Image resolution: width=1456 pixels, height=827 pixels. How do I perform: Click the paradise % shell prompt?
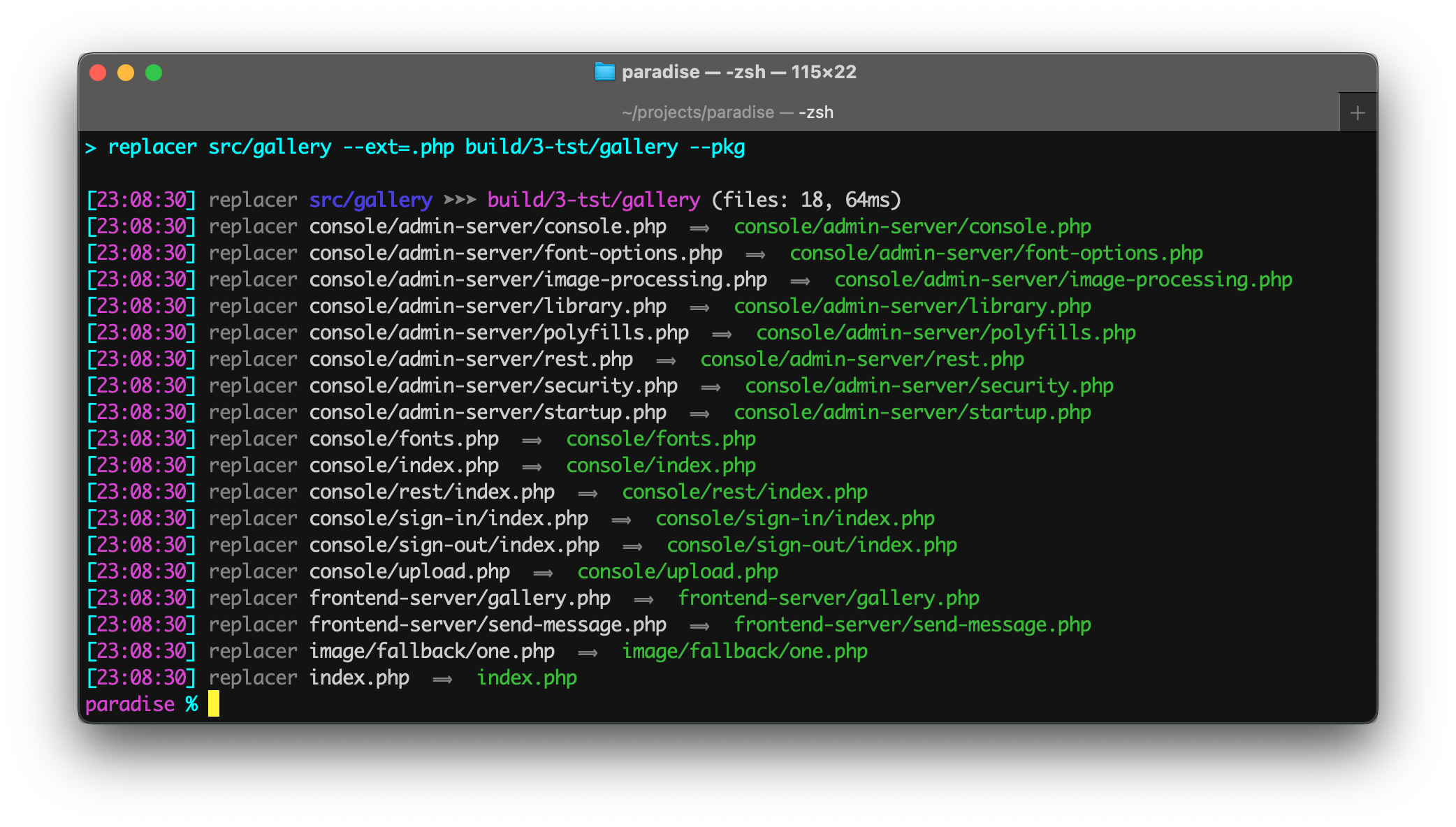click(141, 704)
